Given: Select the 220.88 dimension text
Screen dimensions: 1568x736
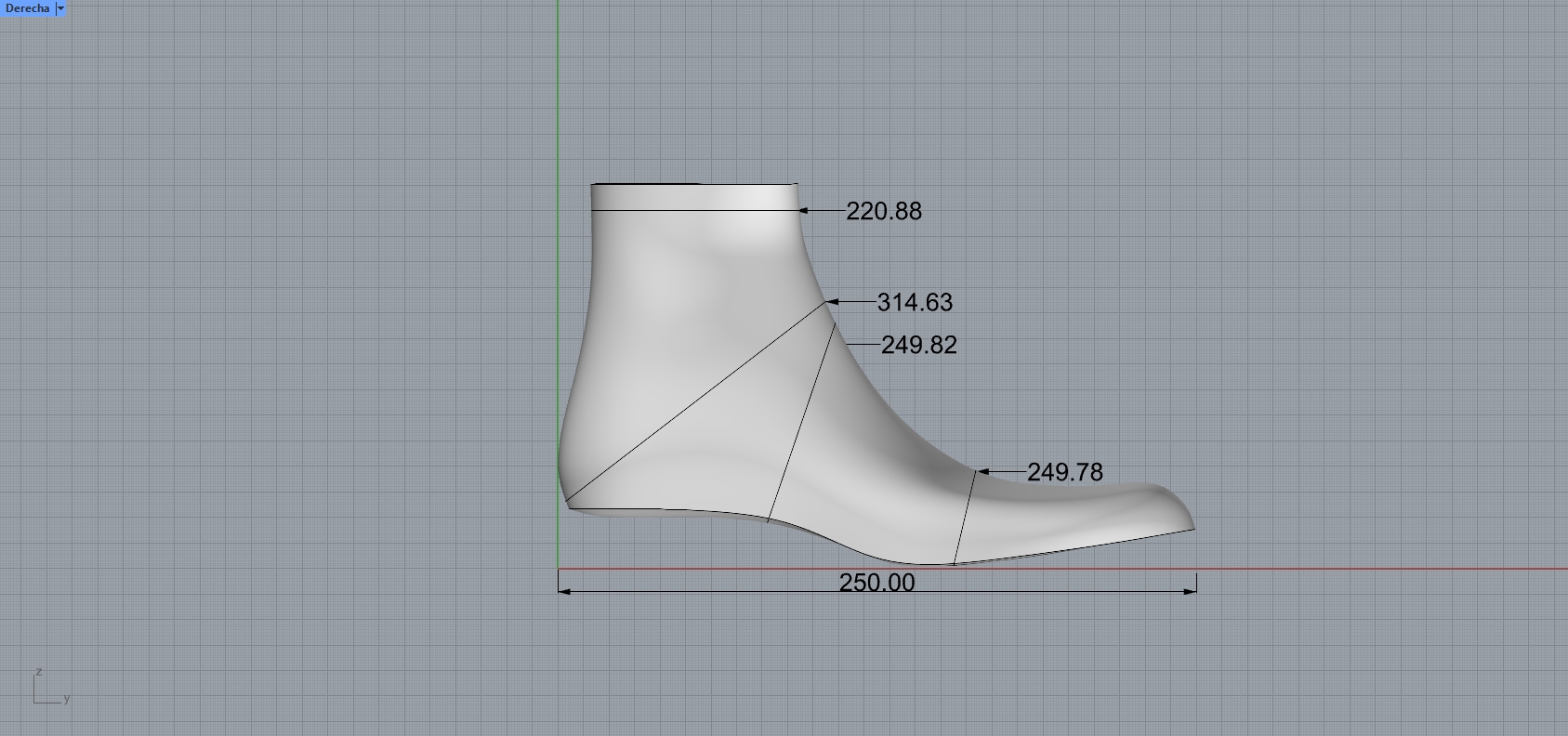Looking at the screenshot, I should 884,212.
